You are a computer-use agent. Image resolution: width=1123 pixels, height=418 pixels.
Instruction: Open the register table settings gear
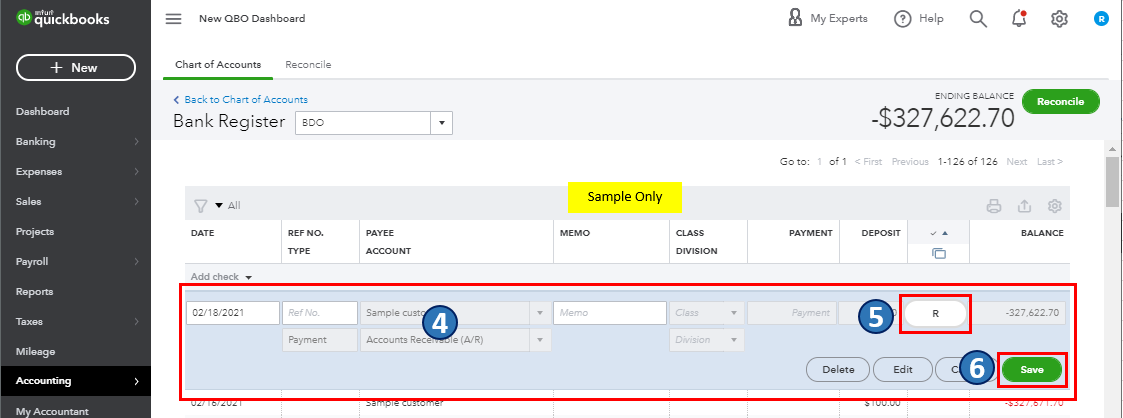pos(1054,207)
